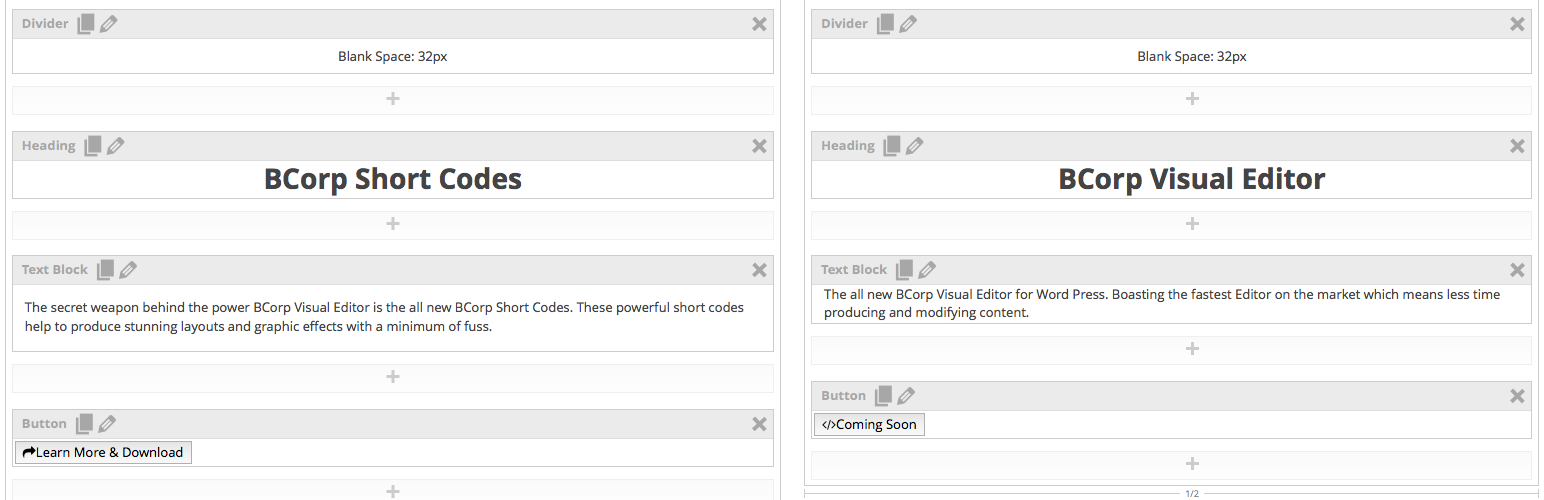This screenshot has height=500, width=1544.
Task: Remove the right column Divider element
Action: pos(1517,24)
